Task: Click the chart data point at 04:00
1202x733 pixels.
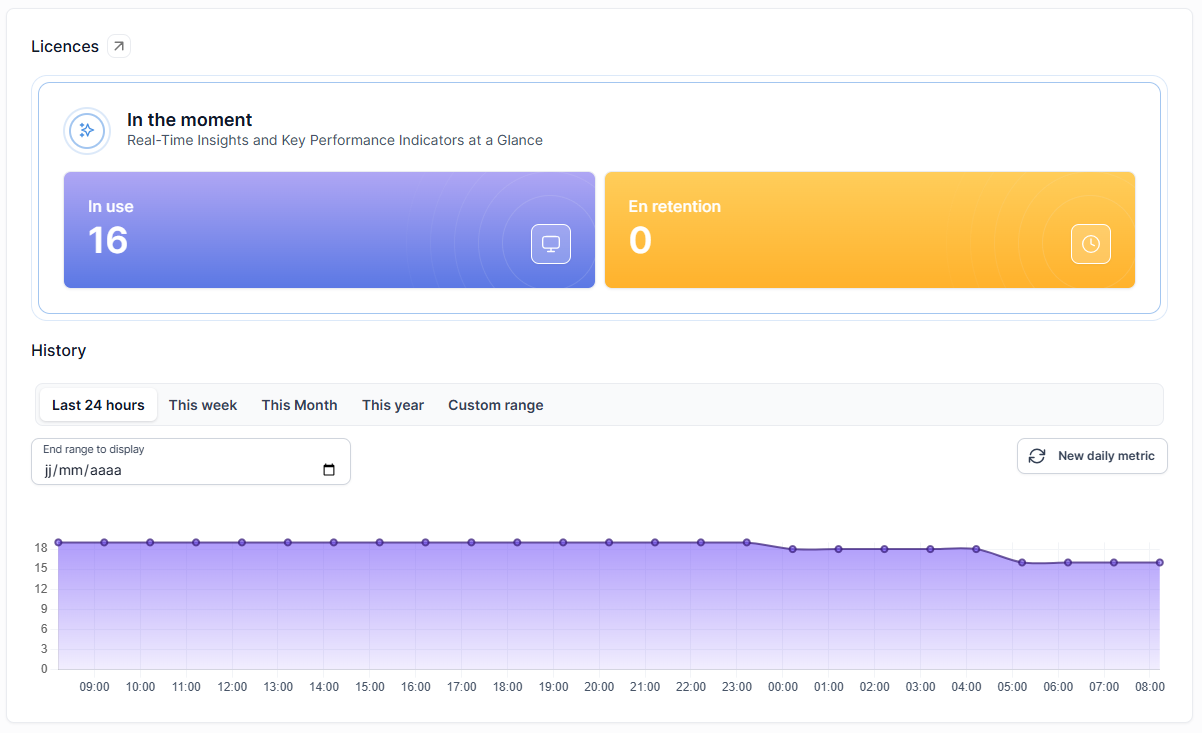Action: [x=976, y=549]
